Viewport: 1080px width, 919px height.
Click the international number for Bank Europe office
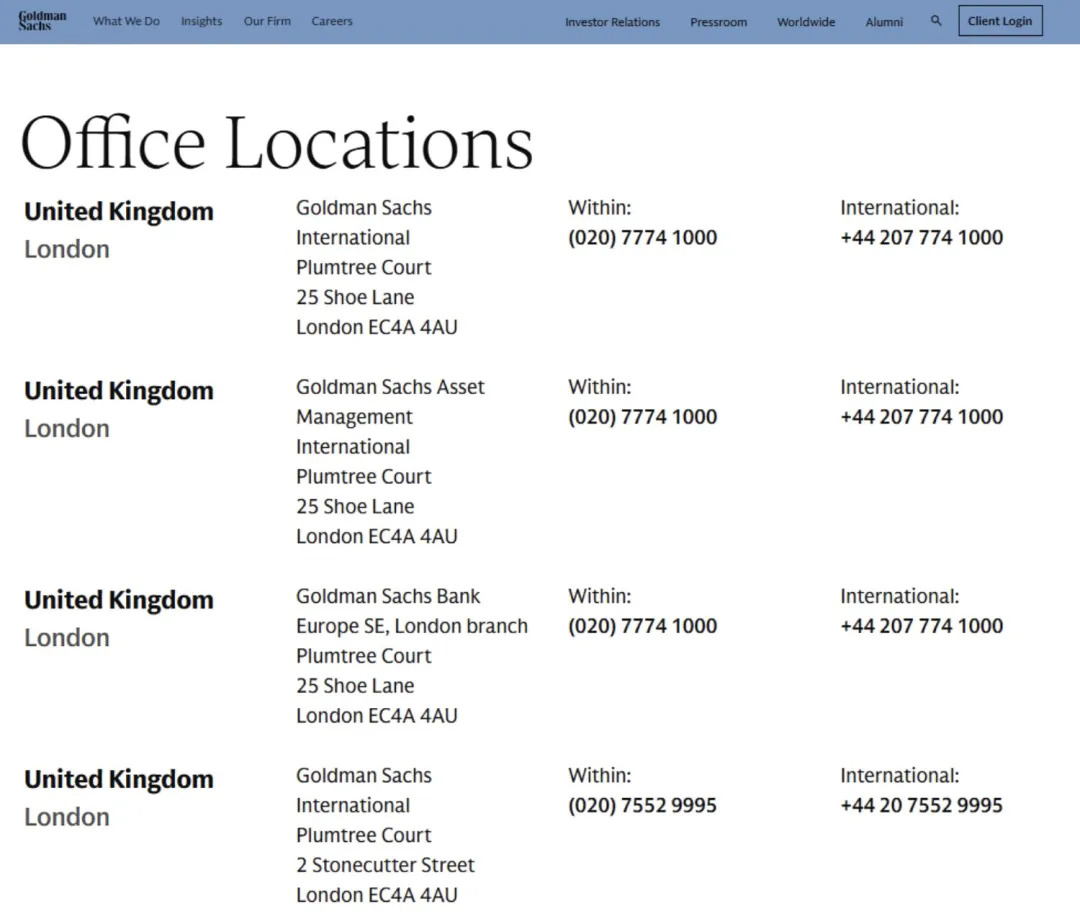[x=921, y=627]
